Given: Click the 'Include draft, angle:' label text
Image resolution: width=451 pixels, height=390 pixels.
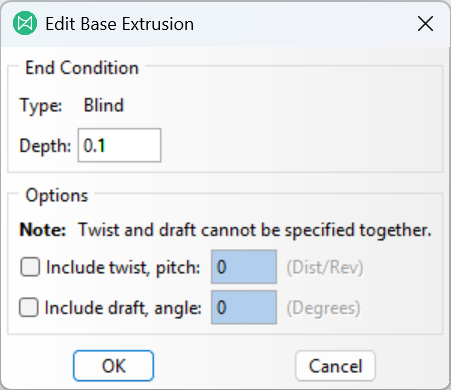Looking at the screenshot, I should [123, 308].
